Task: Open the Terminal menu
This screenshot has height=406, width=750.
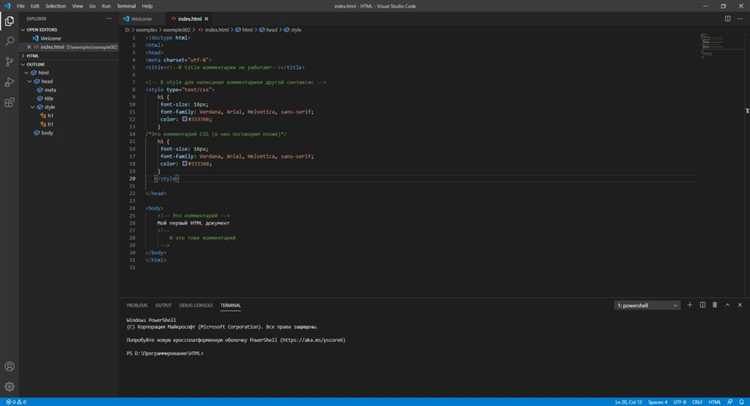Action: click(x=126, y=6)
